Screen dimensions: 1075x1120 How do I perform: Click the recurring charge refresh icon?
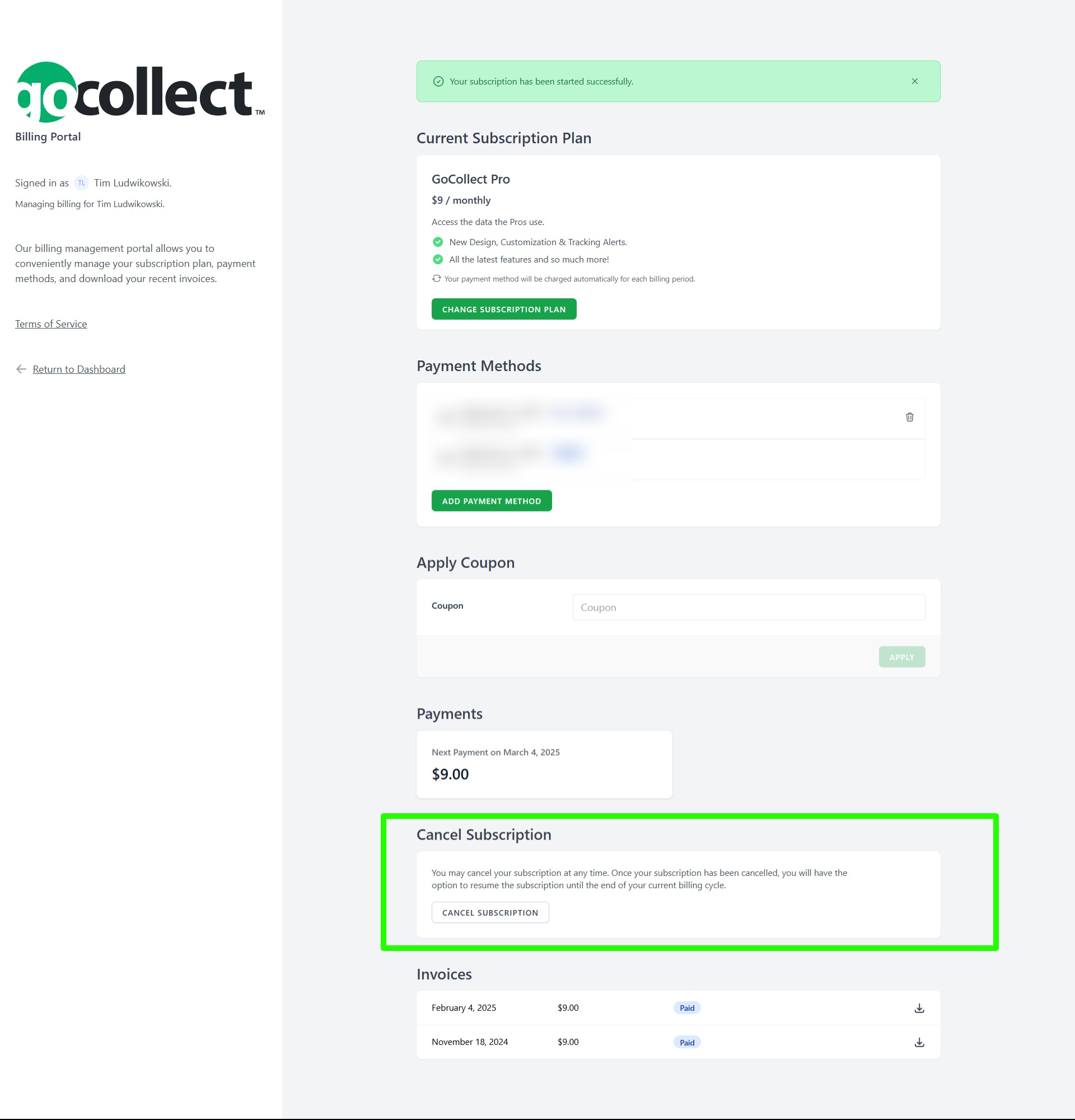(437, 278)
